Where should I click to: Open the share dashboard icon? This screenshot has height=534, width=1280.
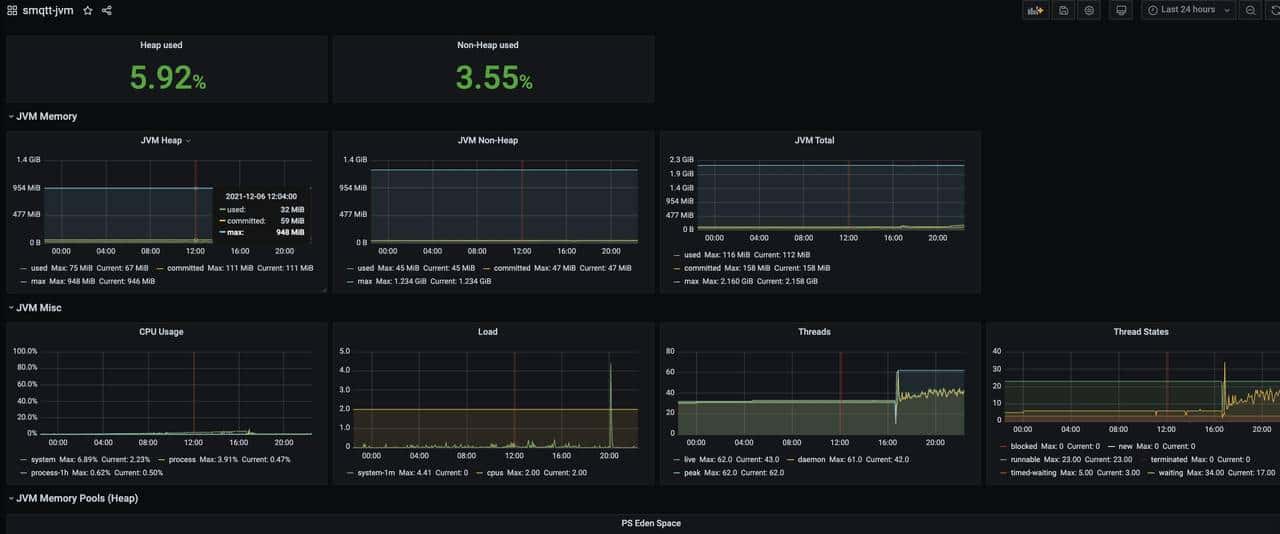(x=107, y=10)
